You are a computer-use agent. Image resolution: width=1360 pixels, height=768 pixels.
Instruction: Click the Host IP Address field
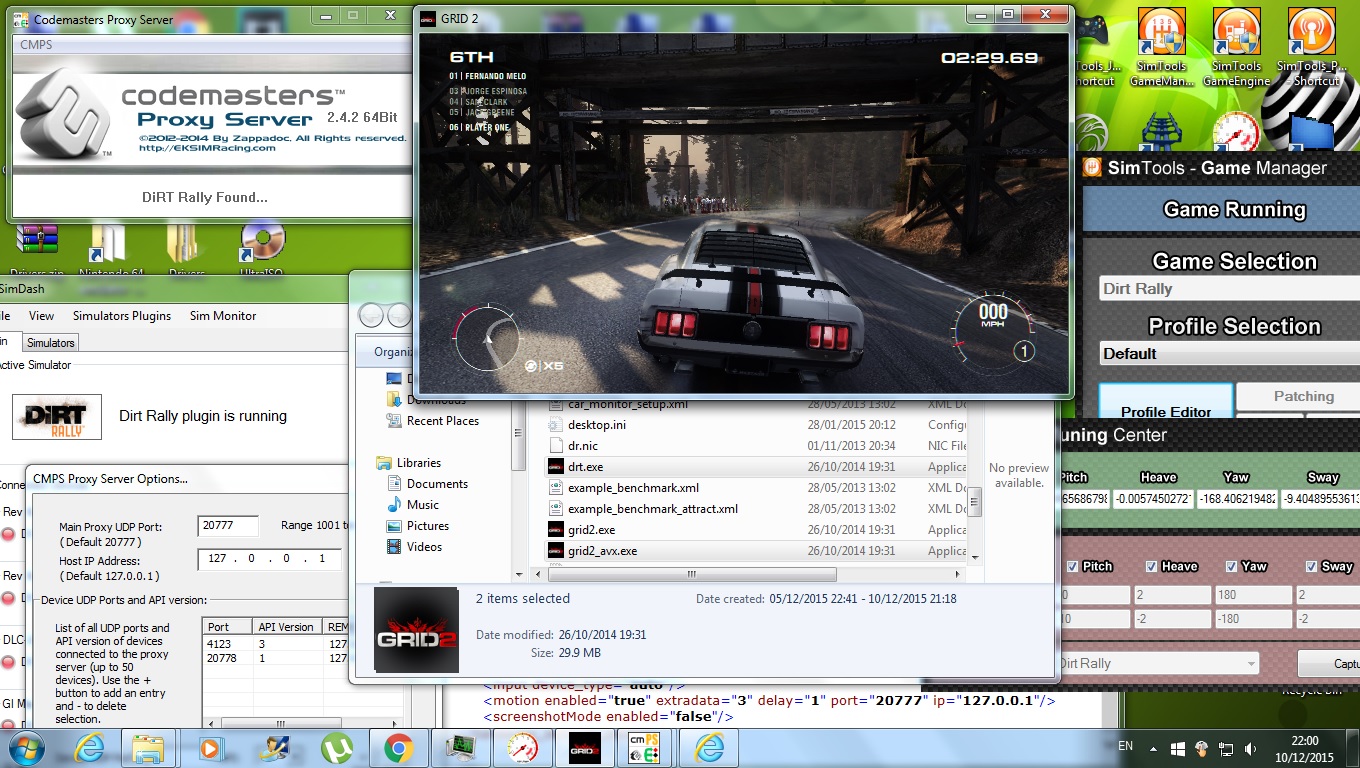(x=270, y=559)
